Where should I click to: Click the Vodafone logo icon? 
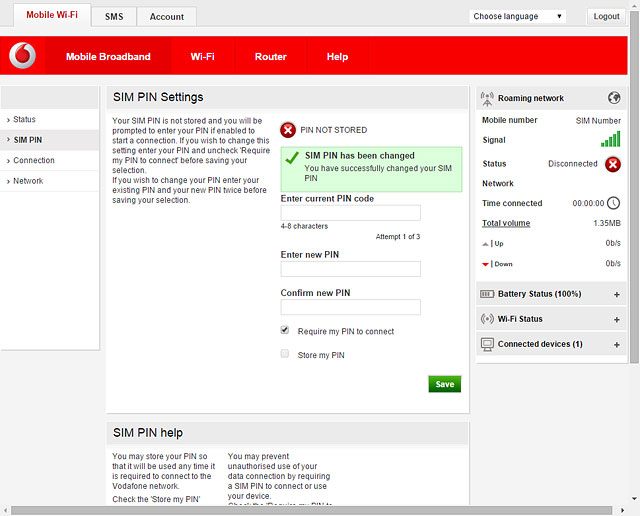click(22, 56)
